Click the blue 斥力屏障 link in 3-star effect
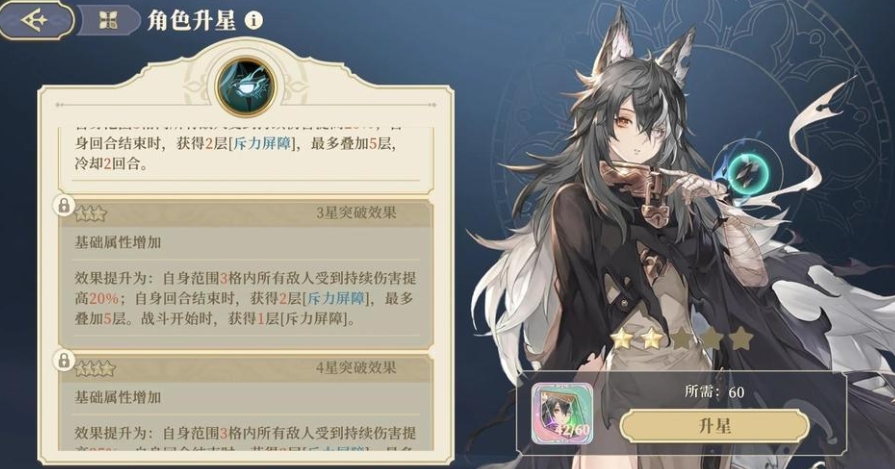Screen dimensions: 895x469 pyautogui.click(x=336, y=298)
